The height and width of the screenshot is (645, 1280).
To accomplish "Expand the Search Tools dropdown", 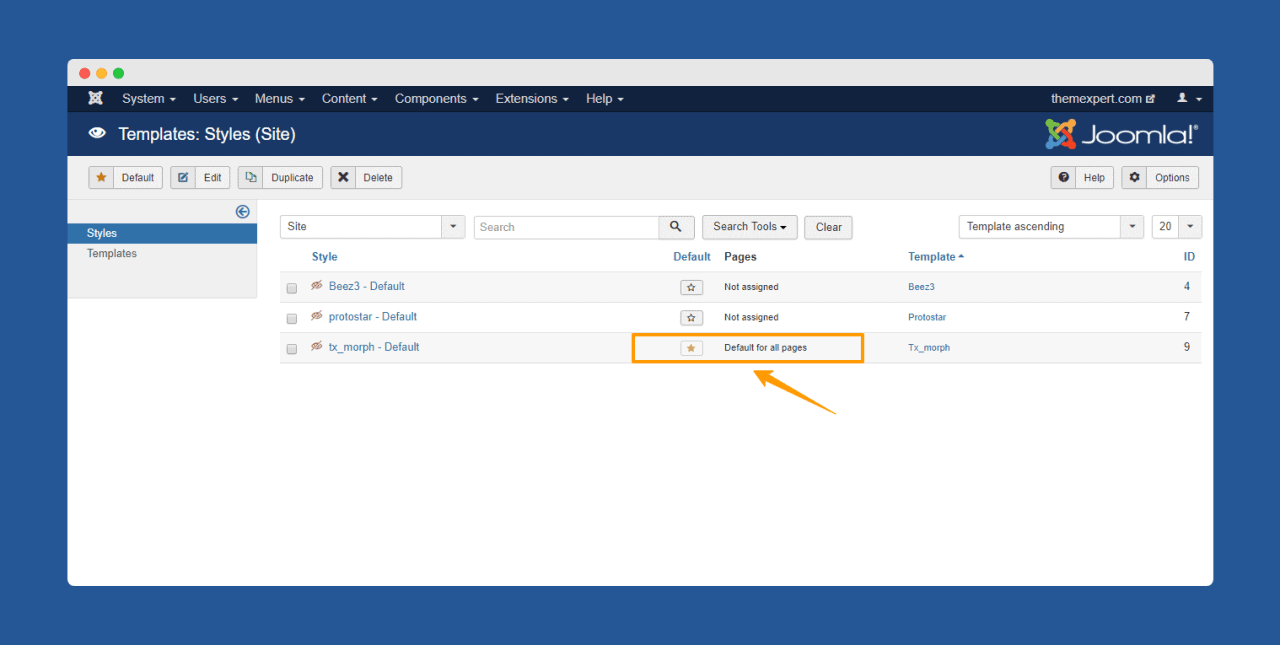I will tap(750, 227).
